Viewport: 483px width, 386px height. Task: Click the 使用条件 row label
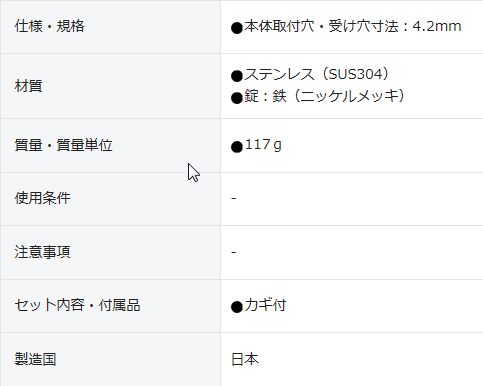pos(42,198)
